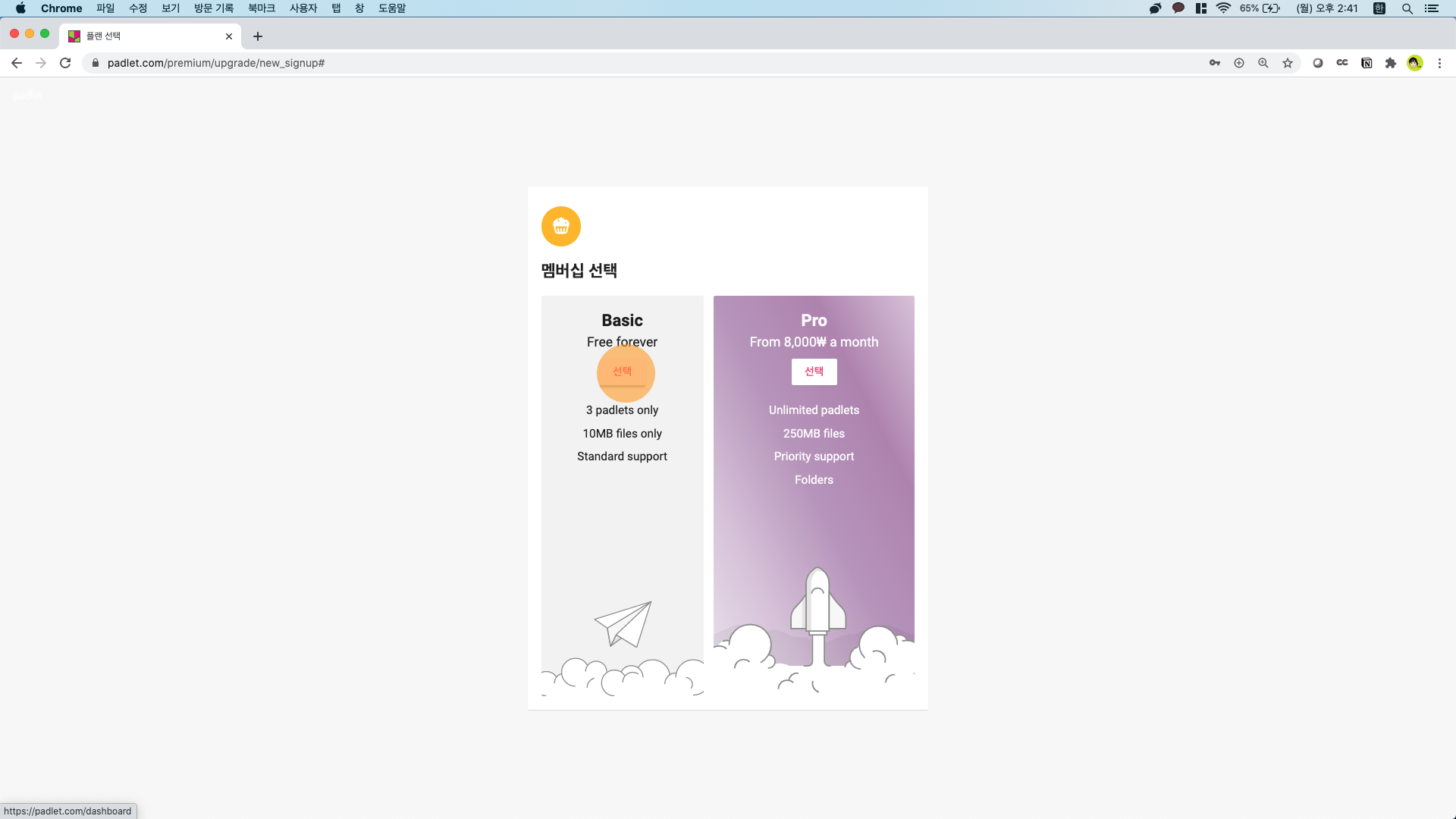1456x819 pixels.
Task: Open Chrome three-dot menu
Action: (1439, 63)
